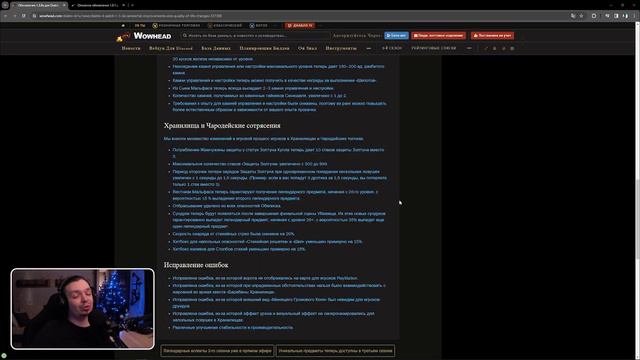
Task: Open the 4-й сезон nav link
Action: click(392, 48)
